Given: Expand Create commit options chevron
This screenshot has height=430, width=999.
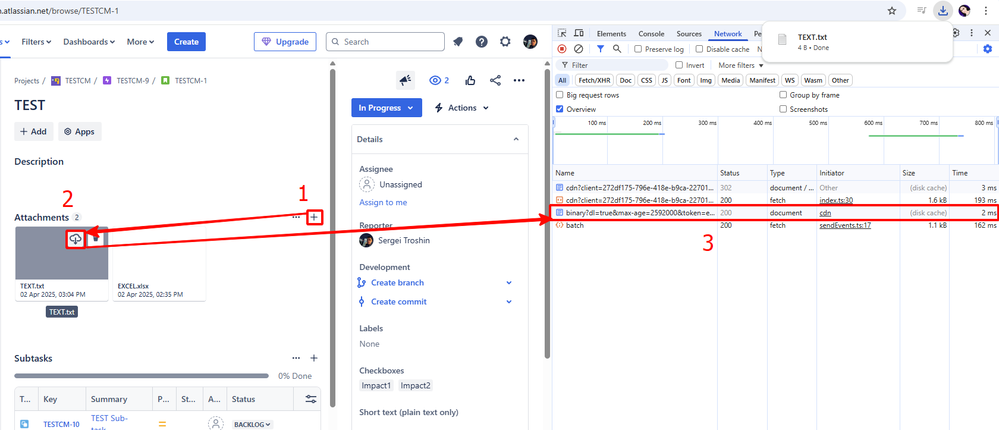Looking at the screenshot, I should [x=508, y=301].
